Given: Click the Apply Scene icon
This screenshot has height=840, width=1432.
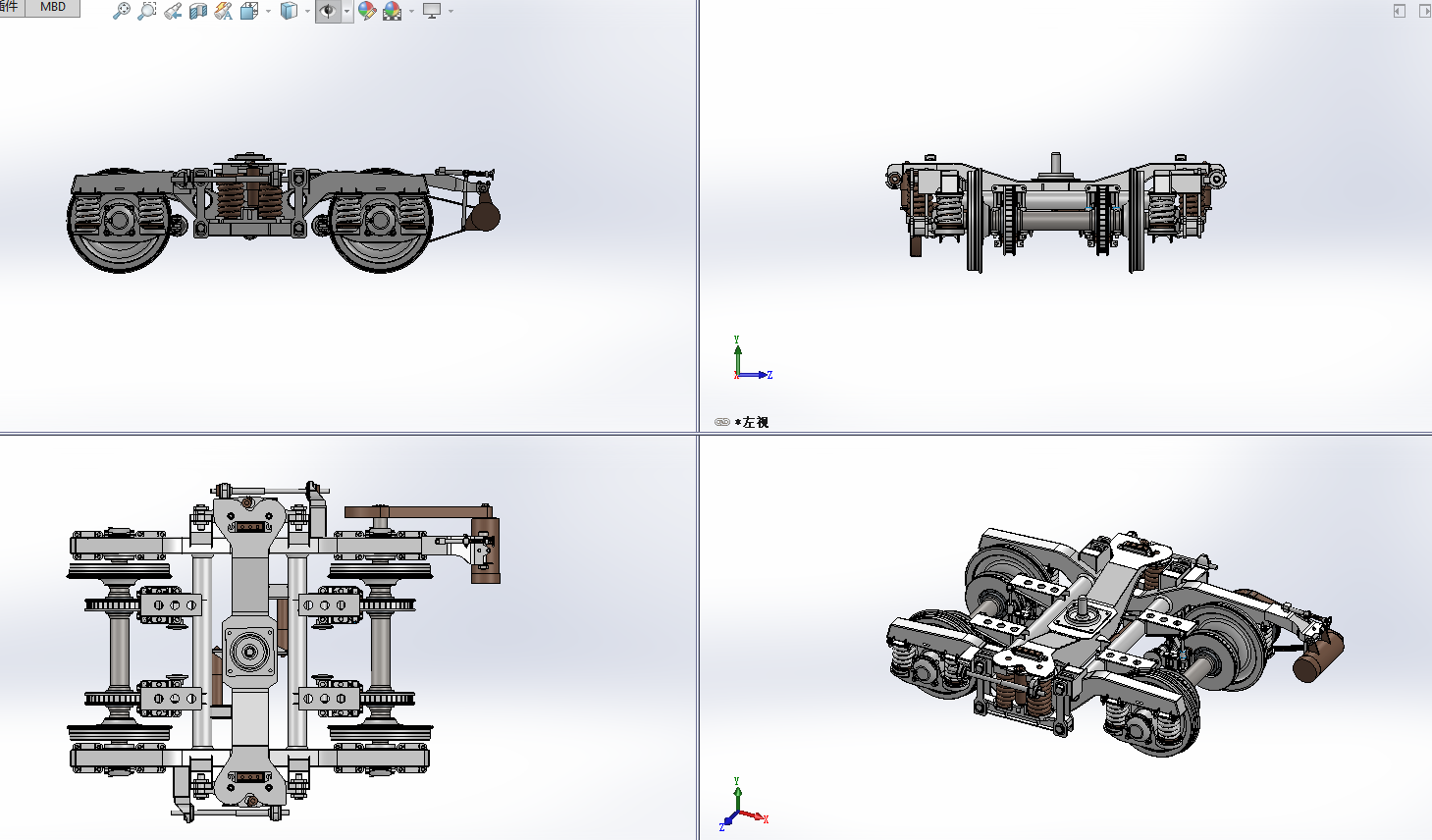Looking at the screenshot, I should pos(393,11).
